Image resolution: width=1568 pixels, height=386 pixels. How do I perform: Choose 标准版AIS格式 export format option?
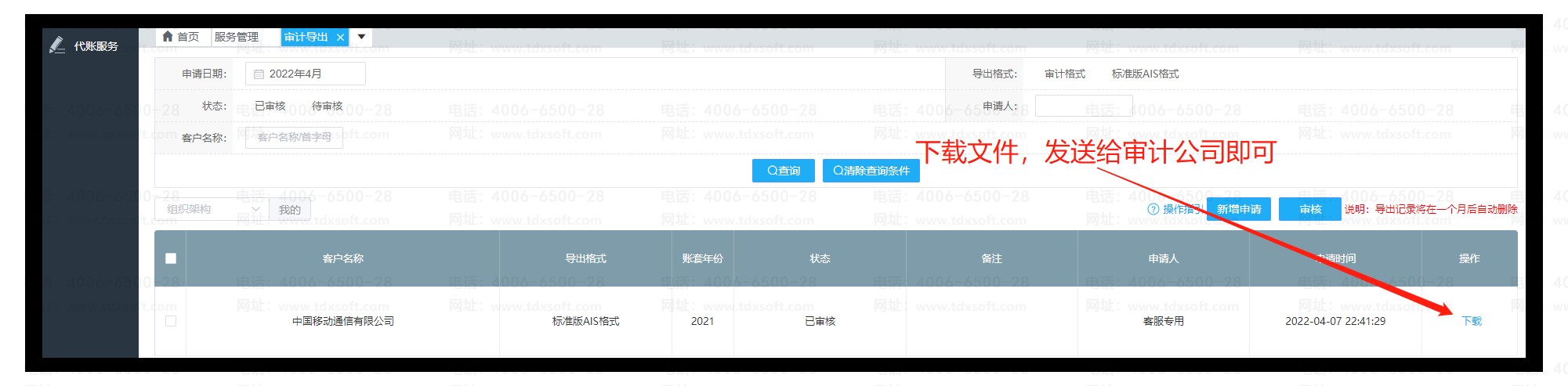tap(1145, 74)
